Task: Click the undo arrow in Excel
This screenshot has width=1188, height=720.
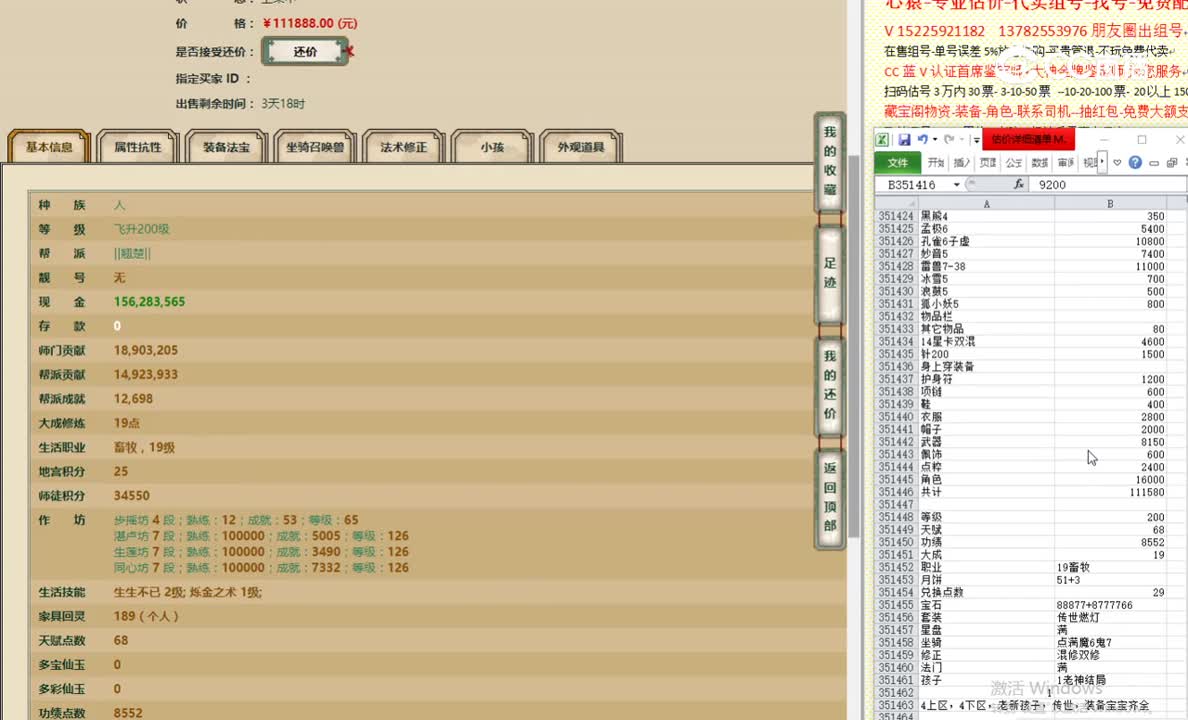Action: 922,140
